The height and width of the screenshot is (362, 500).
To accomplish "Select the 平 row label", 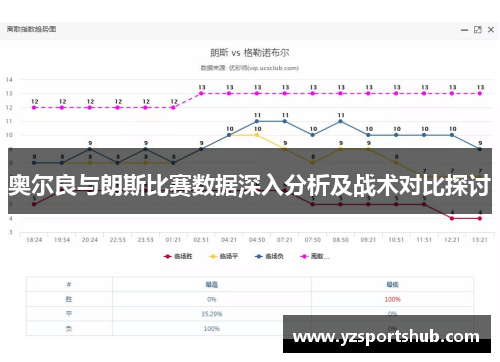I will tap(69, 314).
